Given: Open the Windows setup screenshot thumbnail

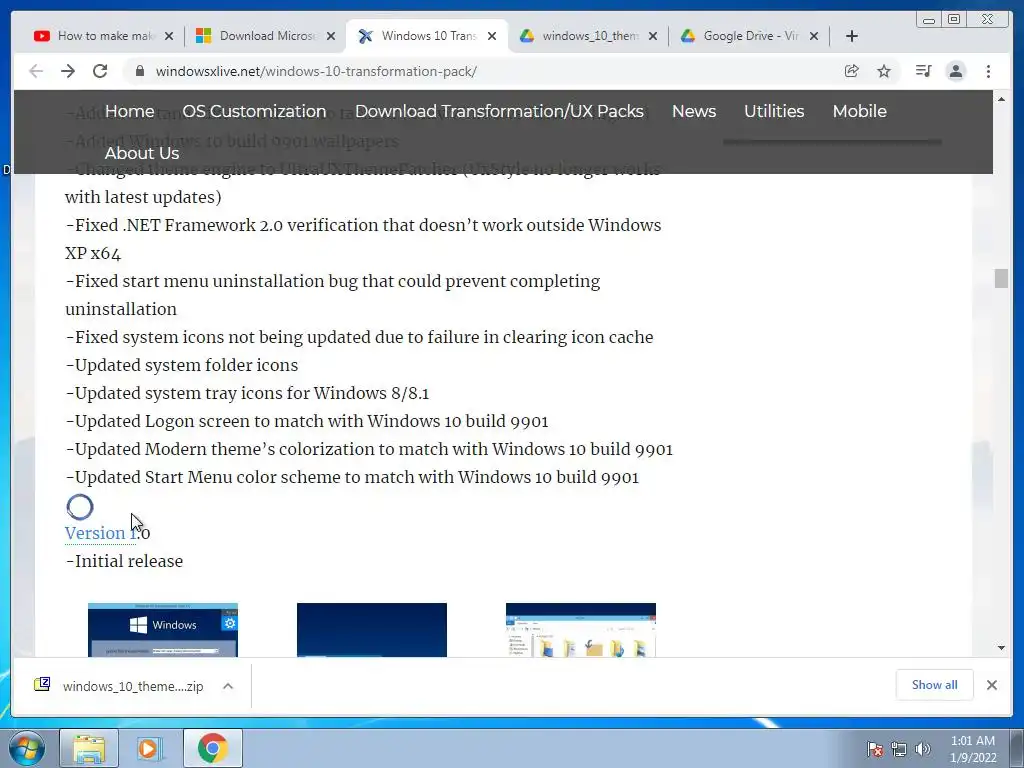Looking at the screenshot, I should coord(163,630).
